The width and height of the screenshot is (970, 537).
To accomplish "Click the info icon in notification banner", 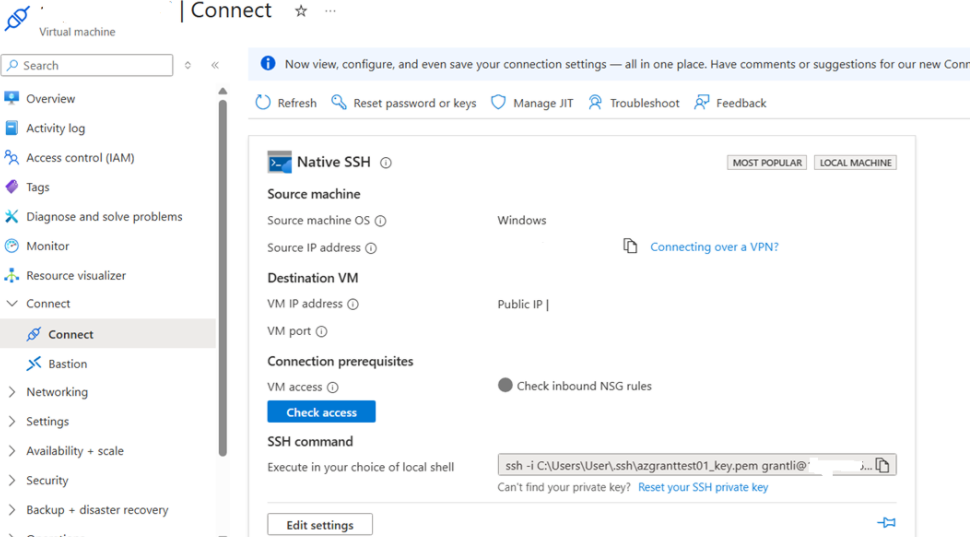I will click(x=268, y=63).
